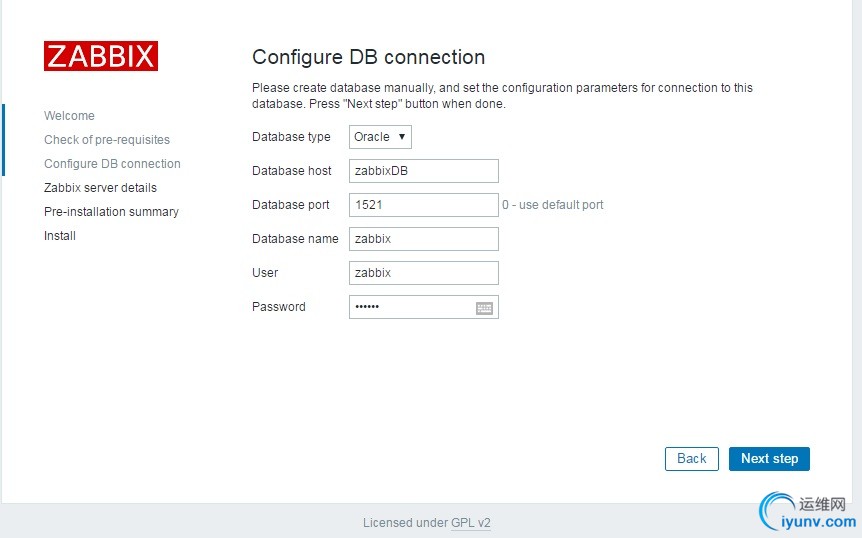This screenshot has height=538, width=862.
Task: Click the ZABBIX logo
Action: click(100, 56)
